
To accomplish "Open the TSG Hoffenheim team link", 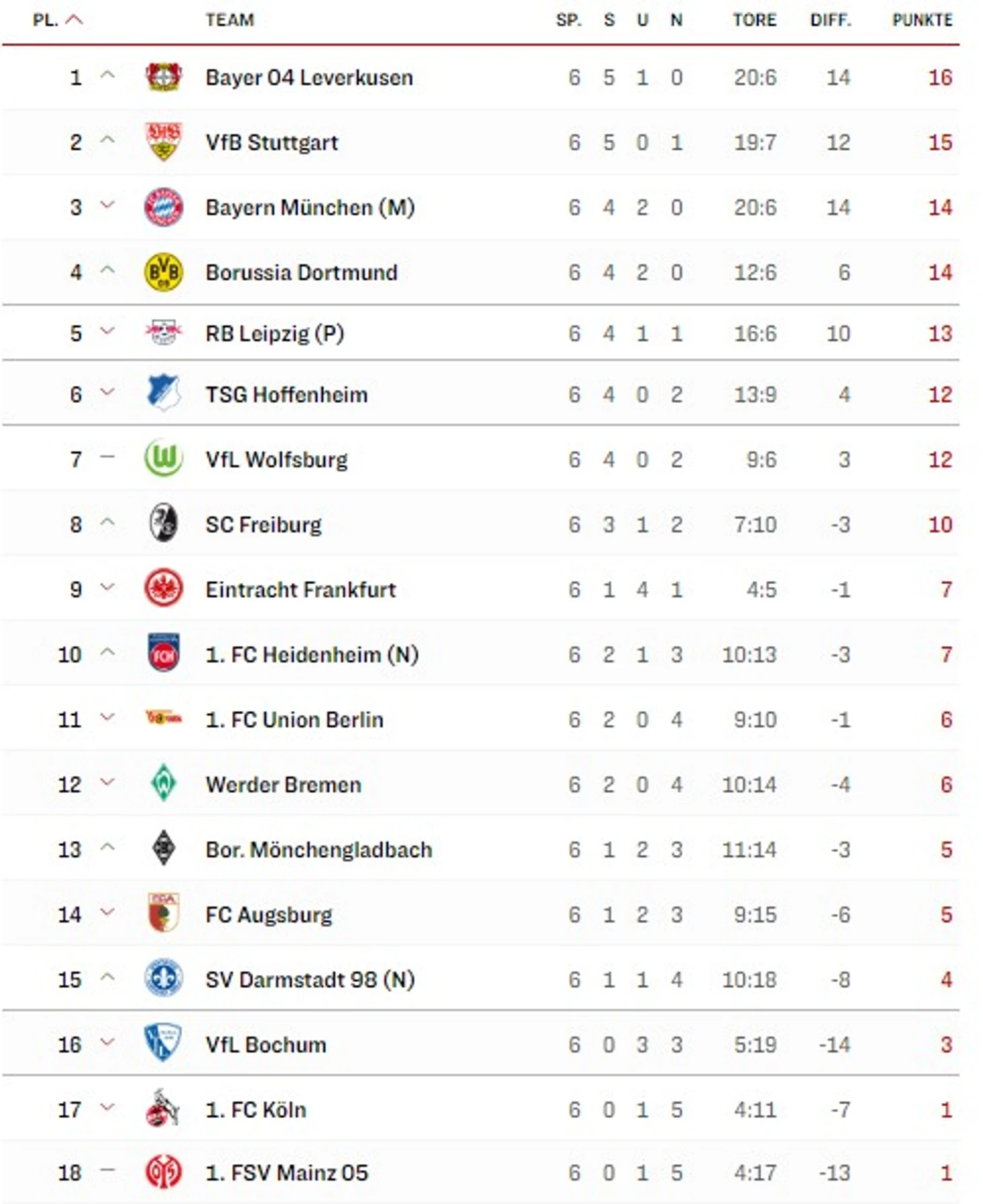I will pyautogui.click(x=286, y=395).
